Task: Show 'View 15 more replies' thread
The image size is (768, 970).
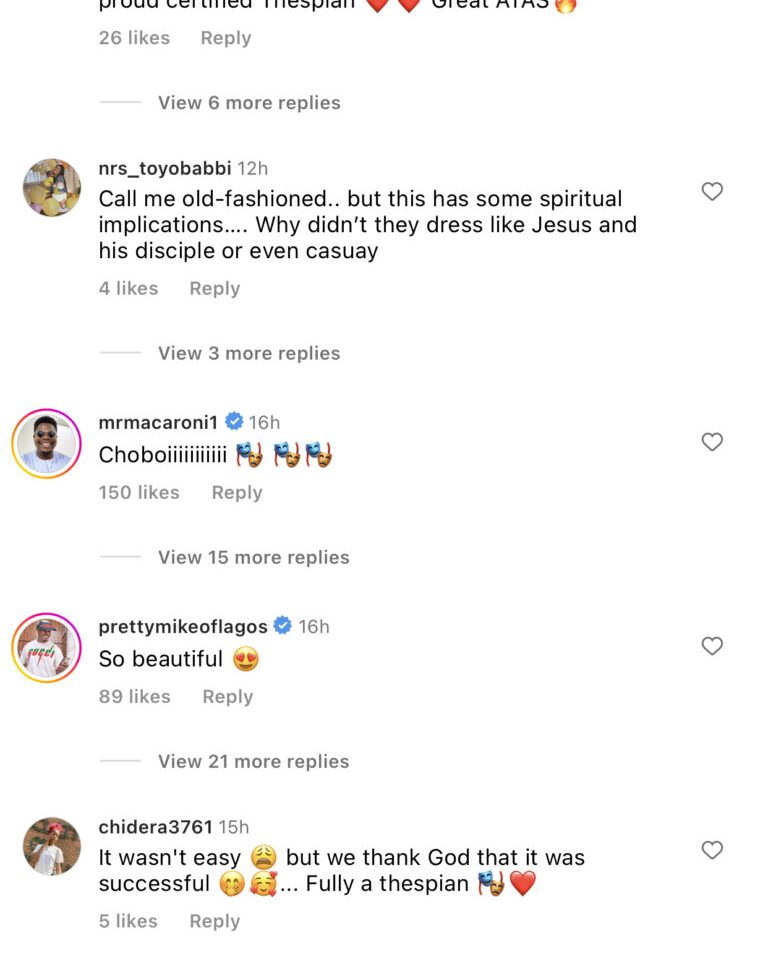Action: pyautogui.click(x=253, y=557)
